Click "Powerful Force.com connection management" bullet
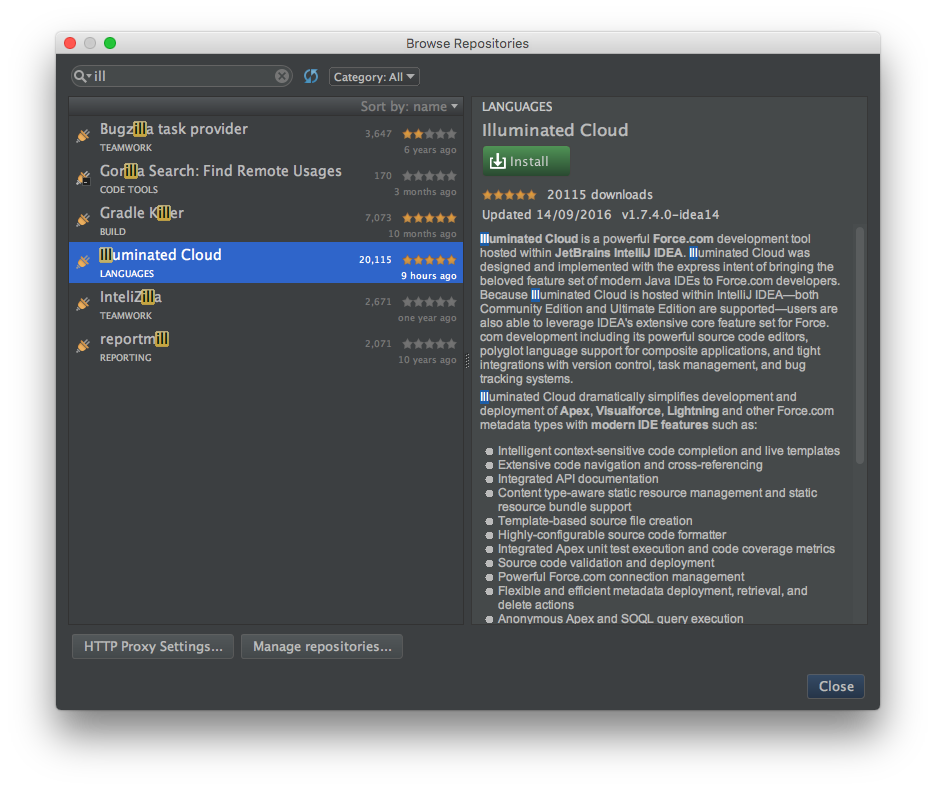The image size is (936, 790). [x=621, y=577]
